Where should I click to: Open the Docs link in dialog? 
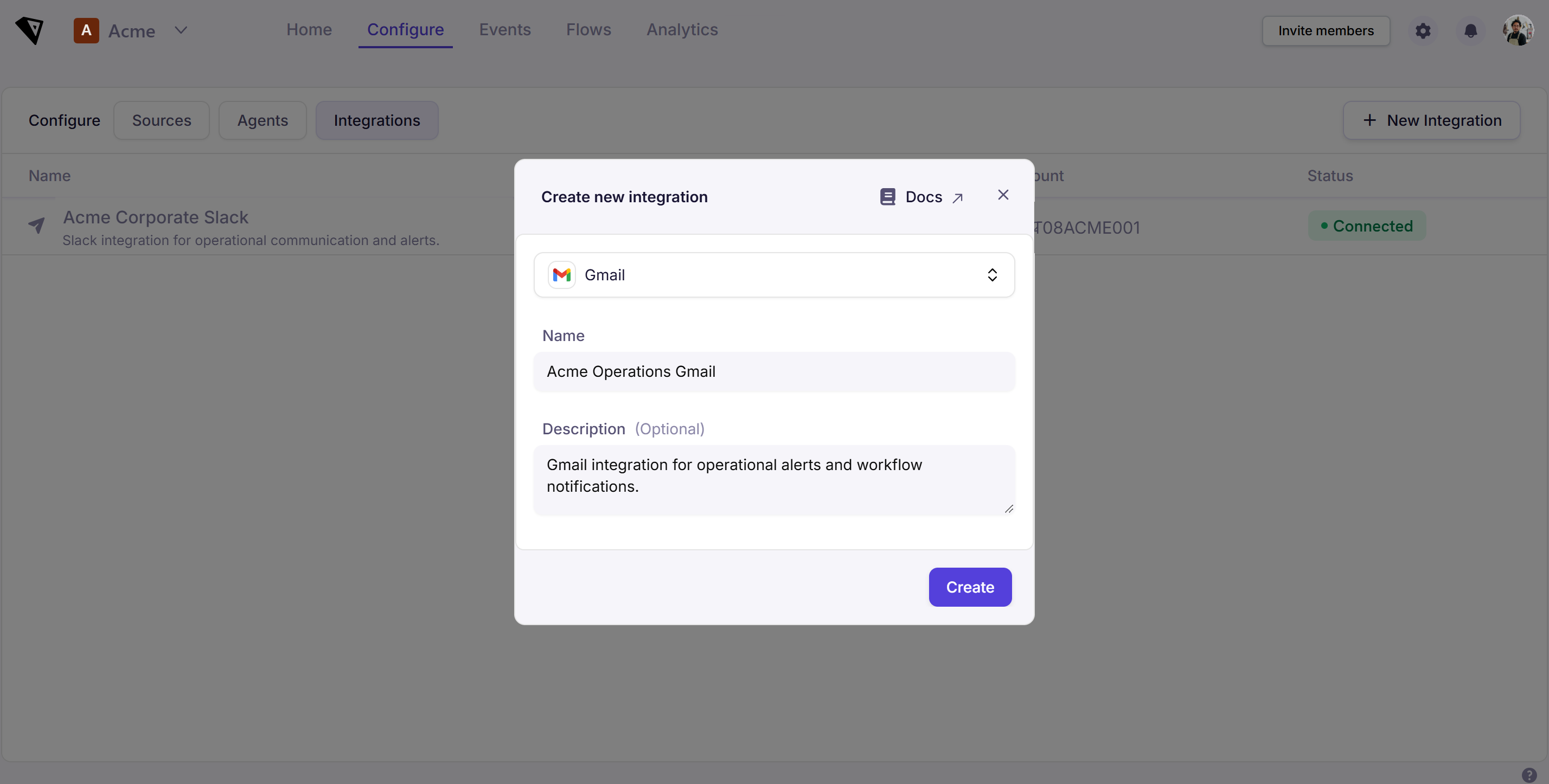point(922,197)
